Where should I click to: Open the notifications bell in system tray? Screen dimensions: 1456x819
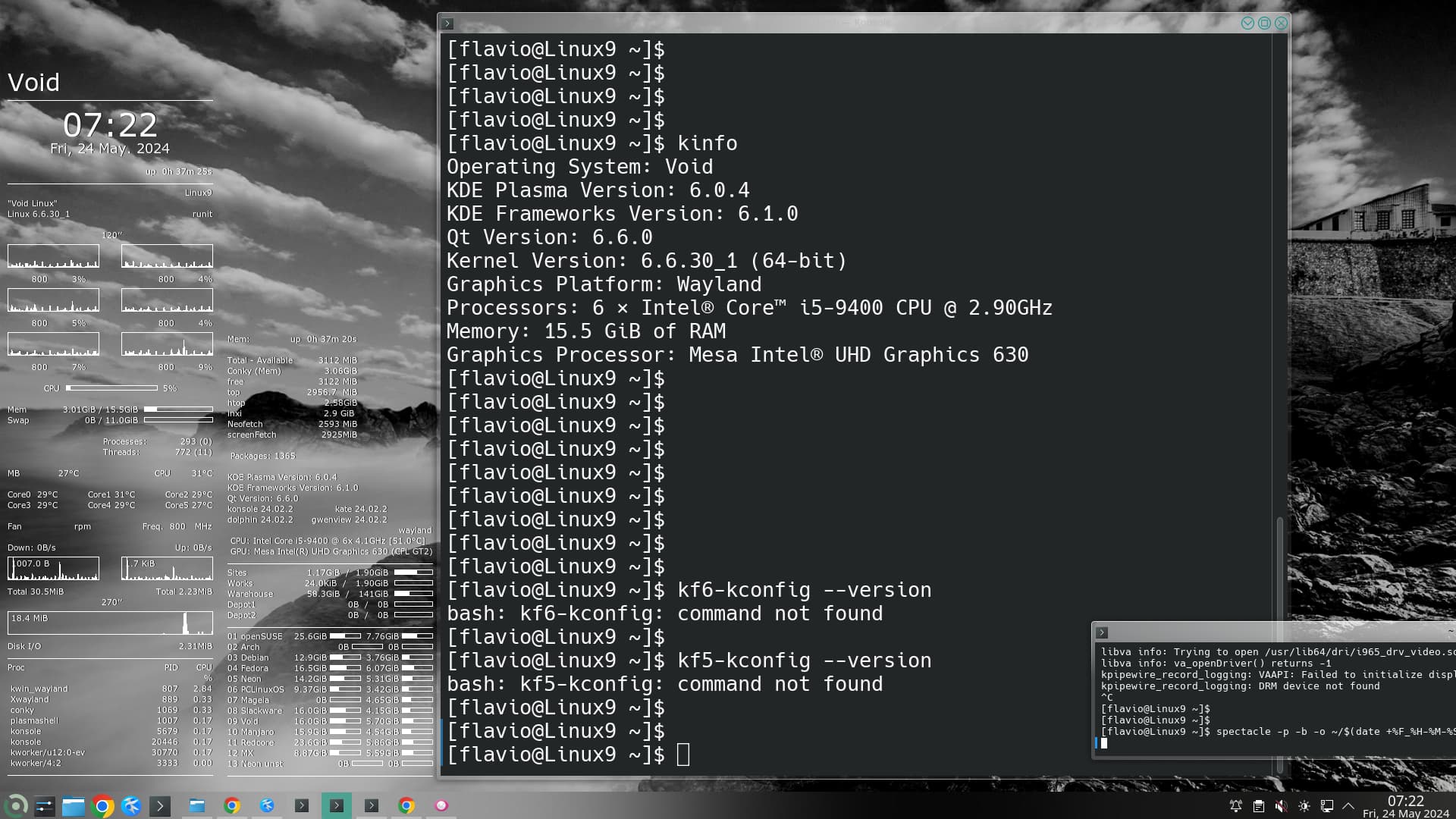coord(1236,806)
